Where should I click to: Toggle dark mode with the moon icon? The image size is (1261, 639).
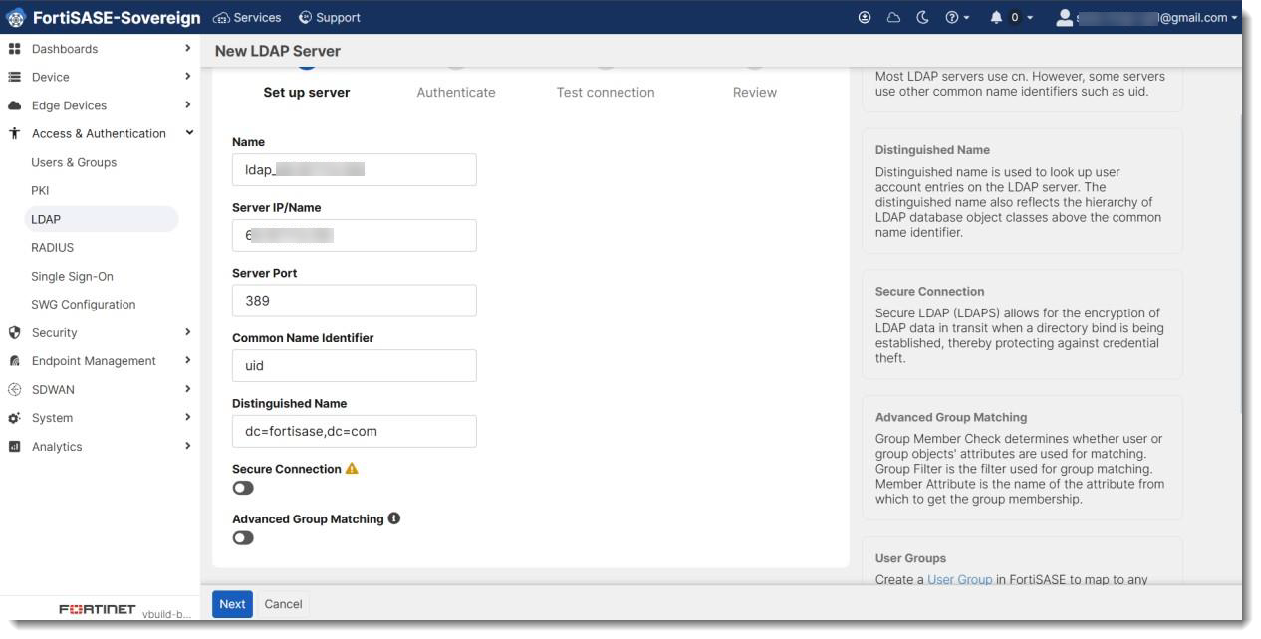pos(922,18)
